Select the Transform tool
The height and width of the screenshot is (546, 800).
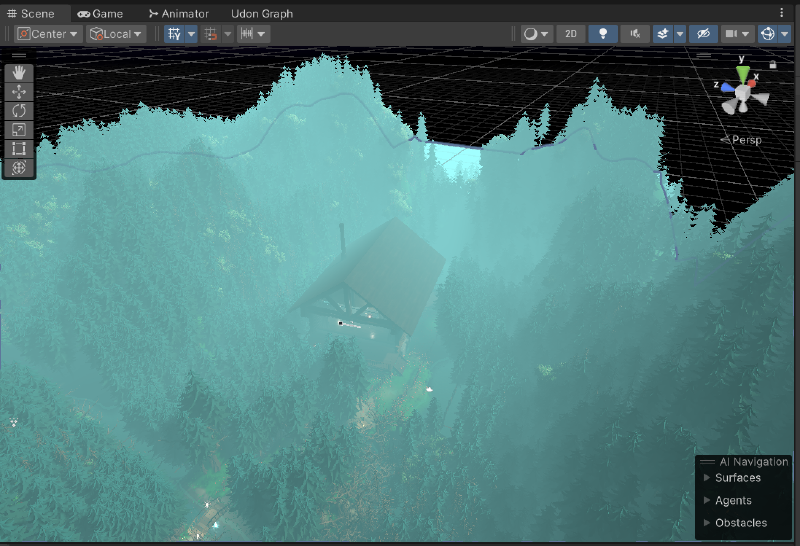click(20, 168)
